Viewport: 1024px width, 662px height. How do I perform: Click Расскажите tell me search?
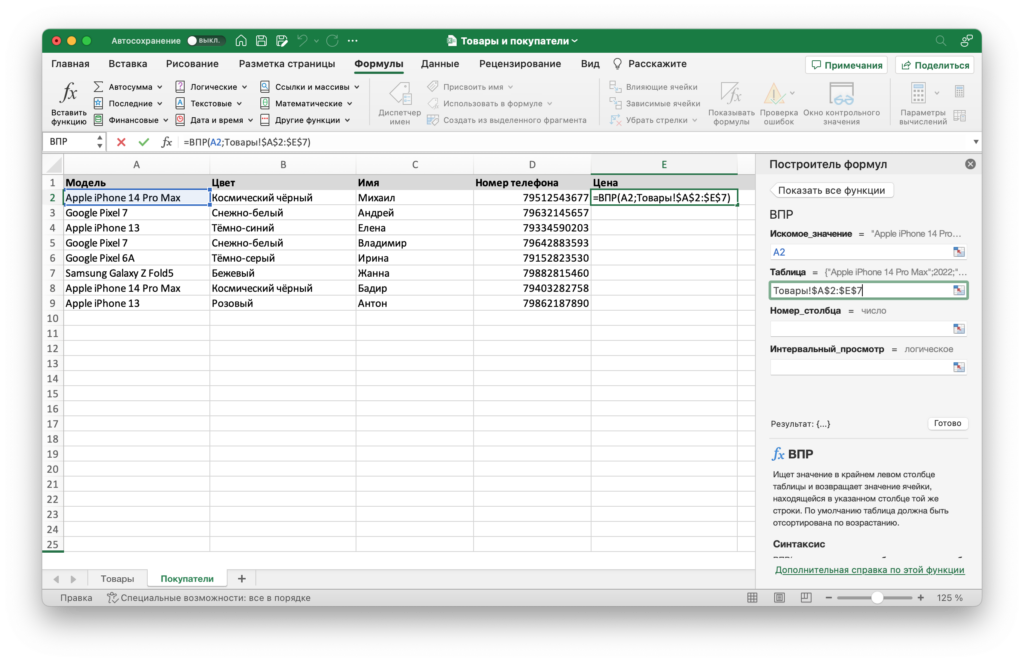click(x=650, y=64)
